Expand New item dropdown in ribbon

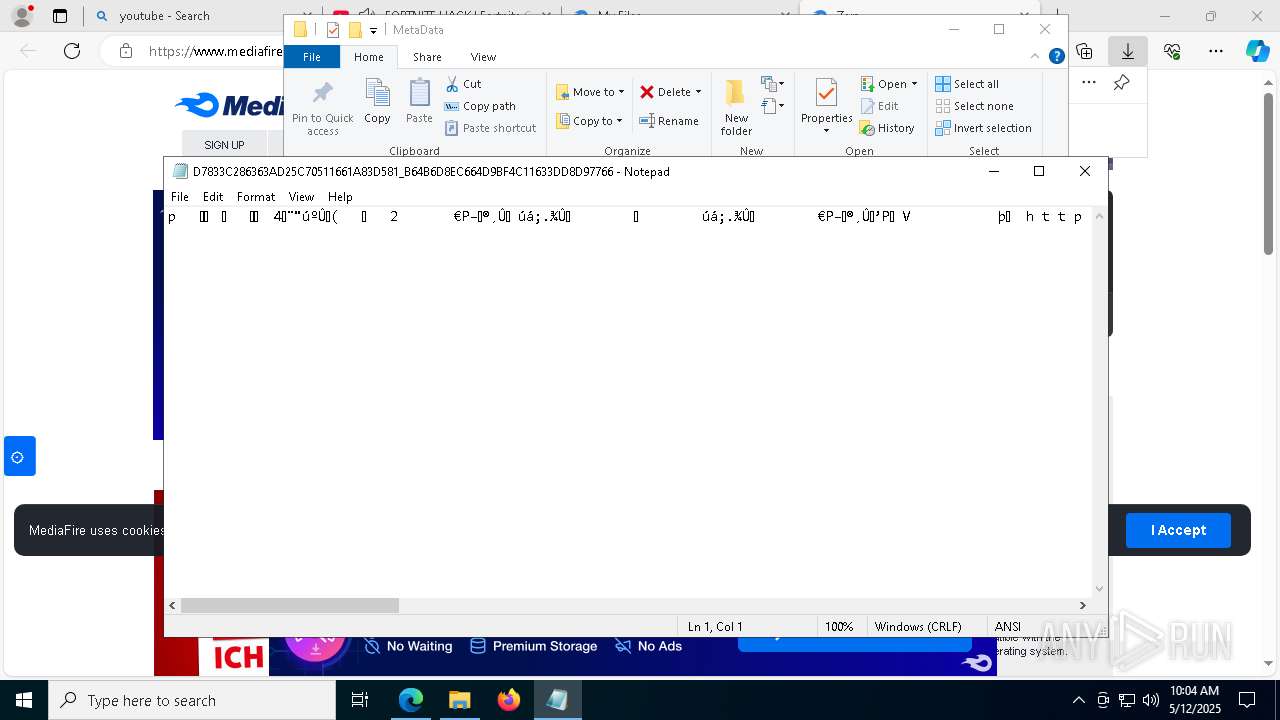tap(773, 84)
